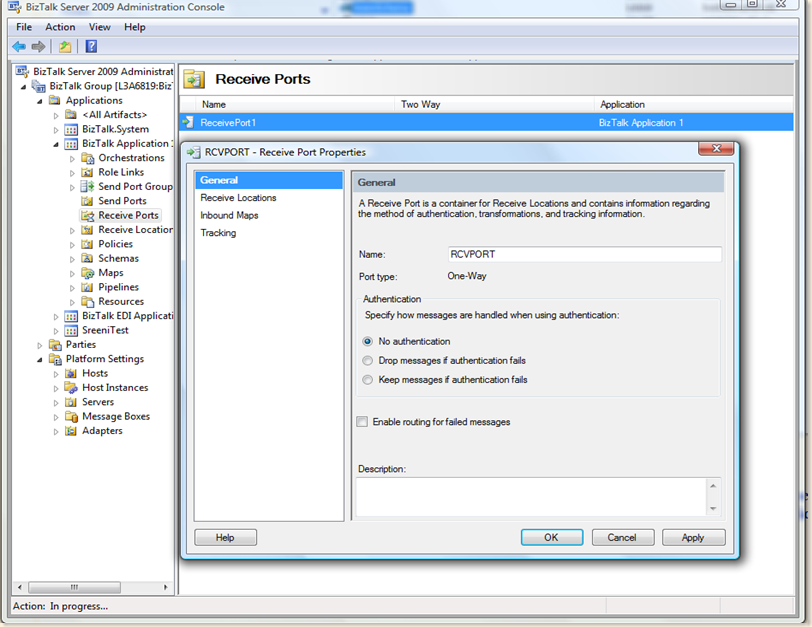Enable routing for failed messages checkbox
The height and width of the screenshot is (627, 812).
(362, 422)
